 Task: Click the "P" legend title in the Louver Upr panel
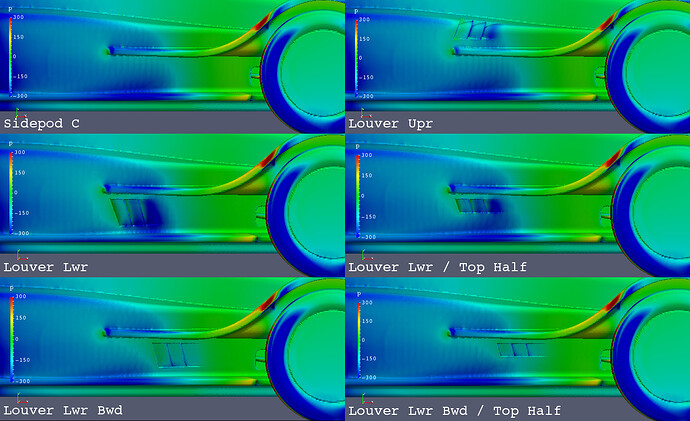click(356, 12)
